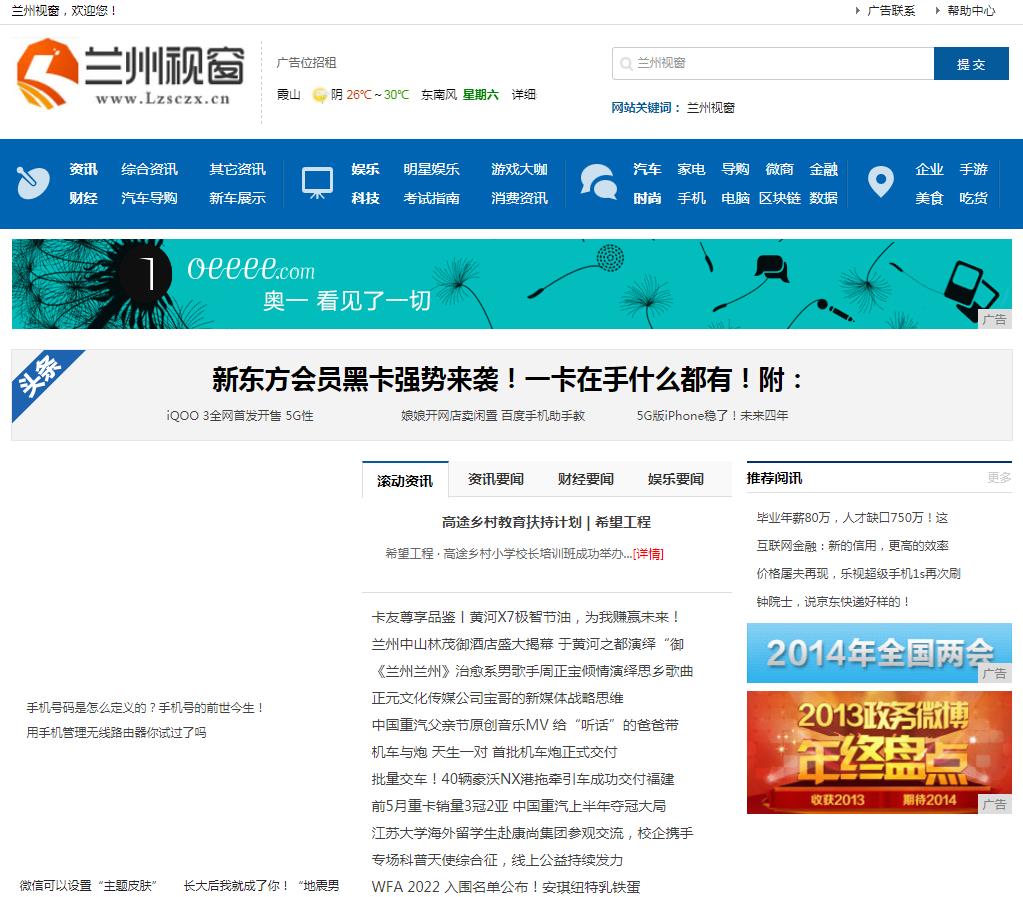
Task: Open 《兰州兰州》治愈系男歌手 news item
Action: pyautogui.click(x=532, y=671)
